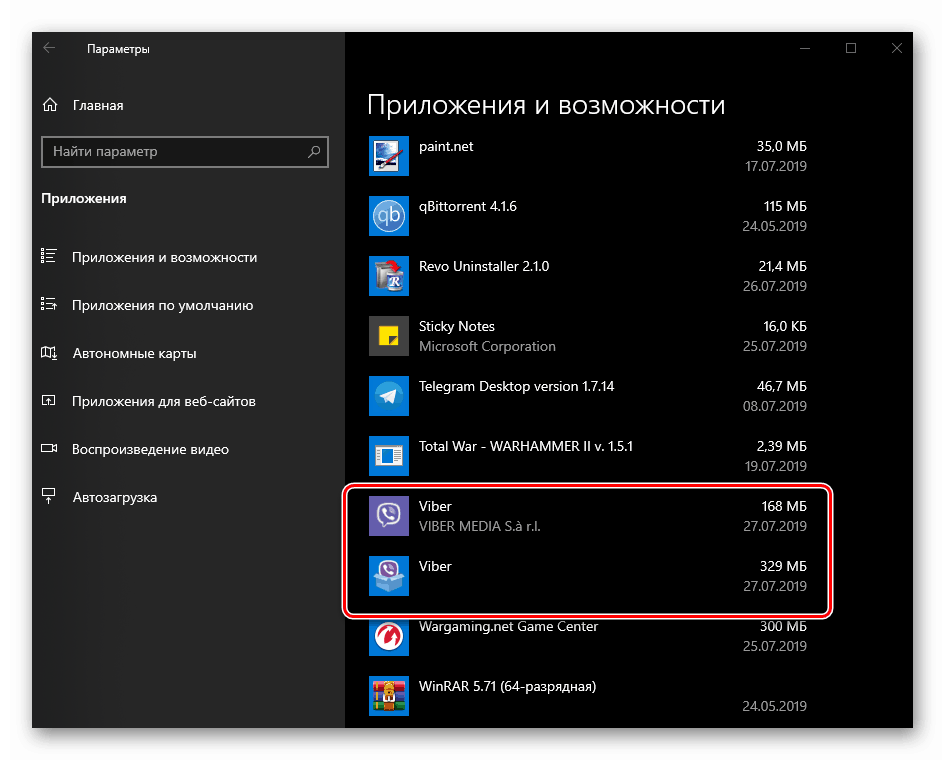The image size is (945, 760).
Task: Click the 26.07.2019 install date
Action: coord(774,286)
